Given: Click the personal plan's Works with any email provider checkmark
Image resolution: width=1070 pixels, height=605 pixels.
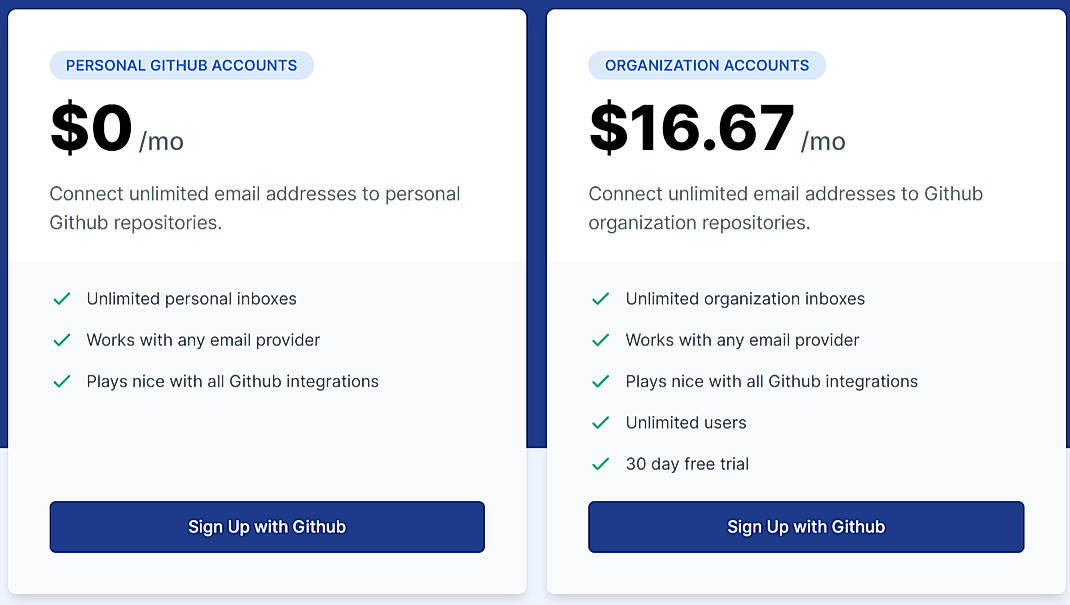Looking at the screenshot, I should tap(62, 340).
